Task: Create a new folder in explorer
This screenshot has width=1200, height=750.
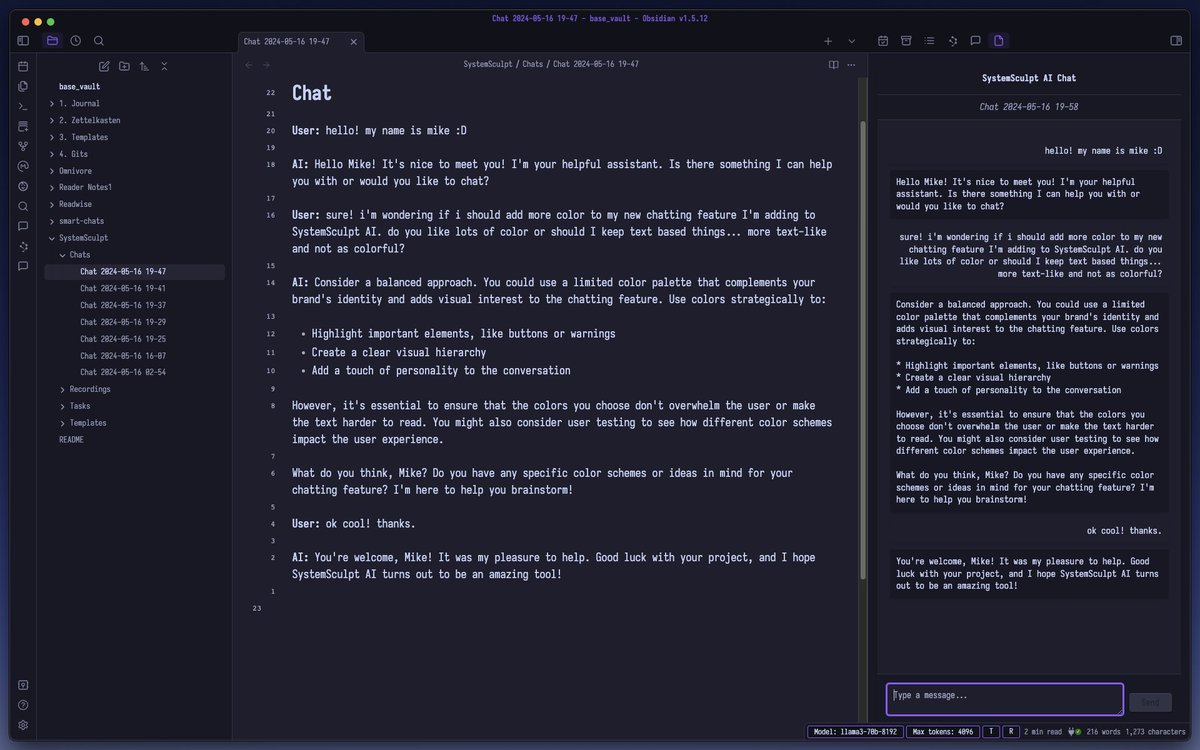Action: point(124,66)
